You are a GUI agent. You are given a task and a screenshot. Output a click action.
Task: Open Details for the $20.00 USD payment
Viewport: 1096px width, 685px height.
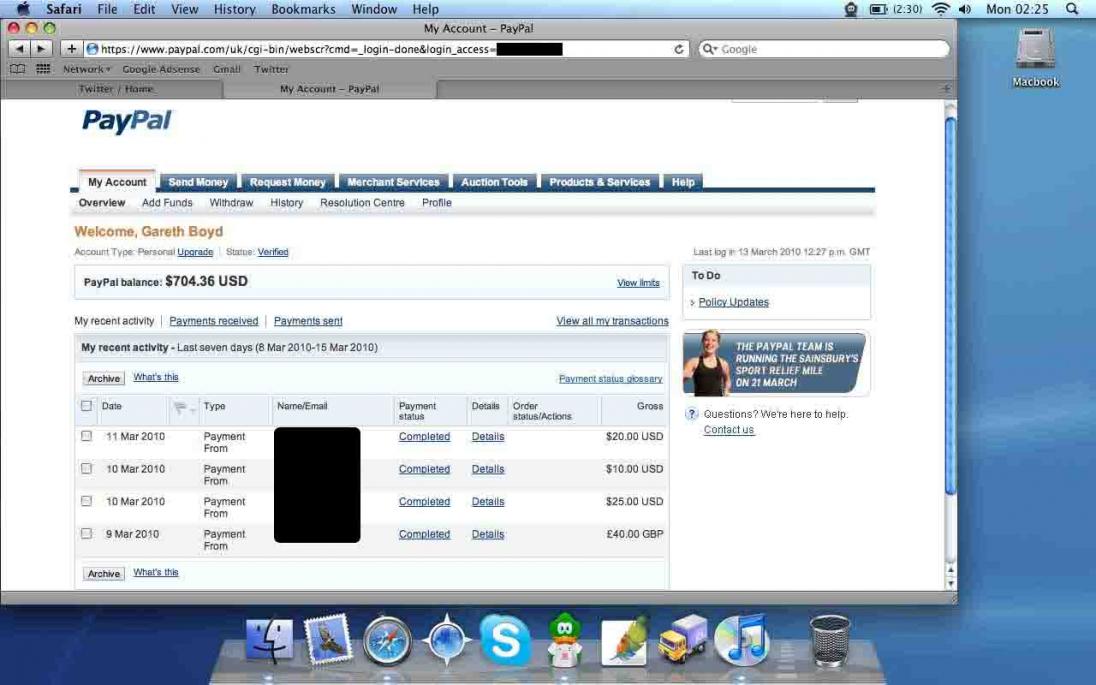pyautogui.click(x=488, y=436)
